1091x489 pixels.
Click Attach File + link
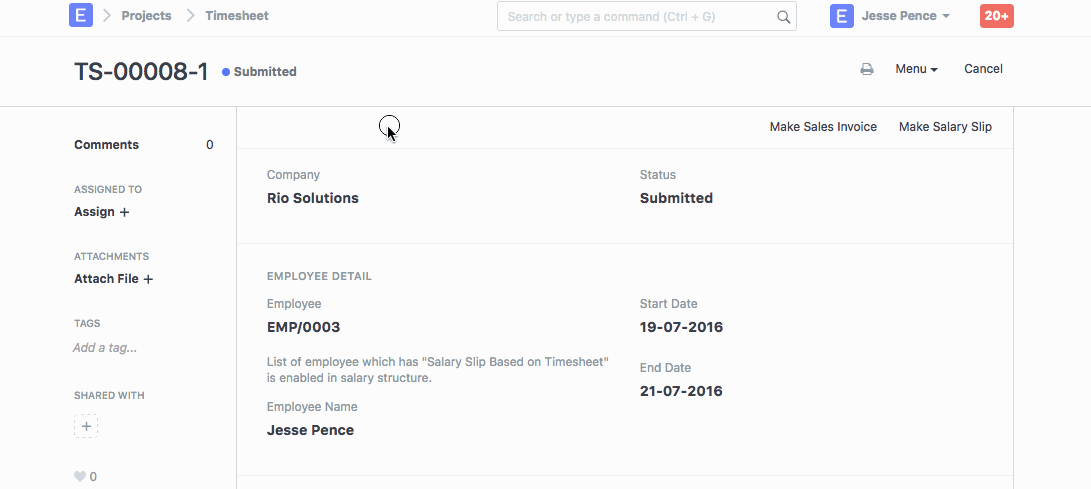click(113, 279)
